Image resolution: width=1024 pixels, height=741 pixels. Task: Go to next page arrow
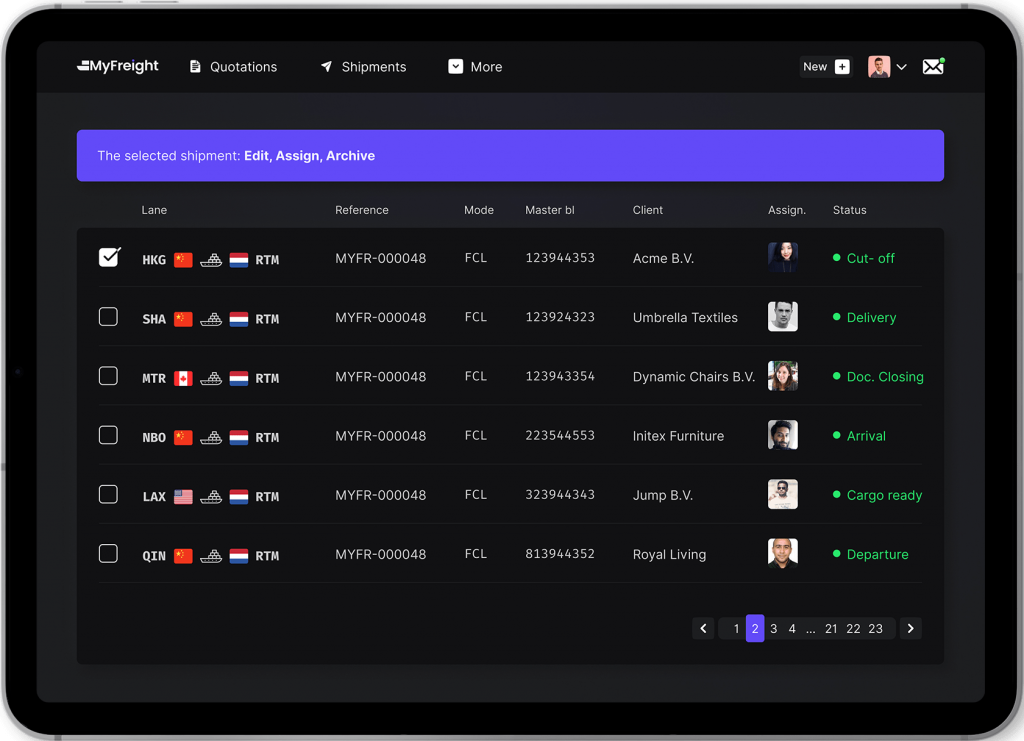(x=910, y=628)
